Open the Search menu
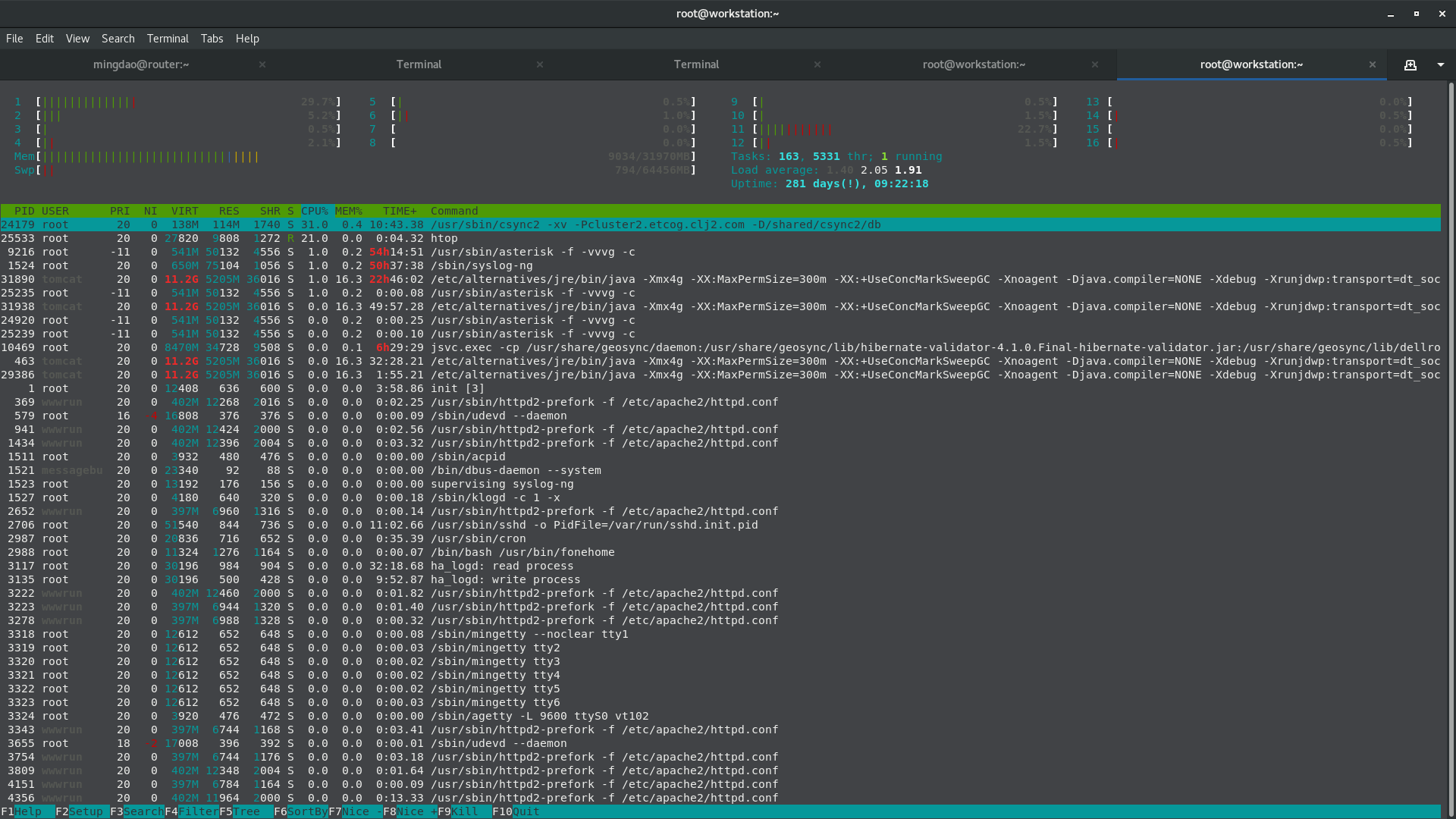1456x819 pixels. pos(118,39)
